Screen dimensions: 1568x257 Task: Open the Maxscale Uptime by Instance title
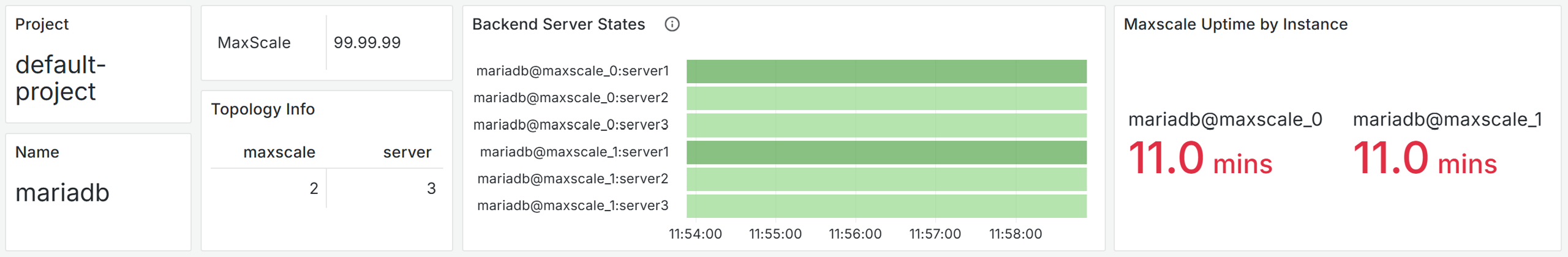(x=1235, y=24)
